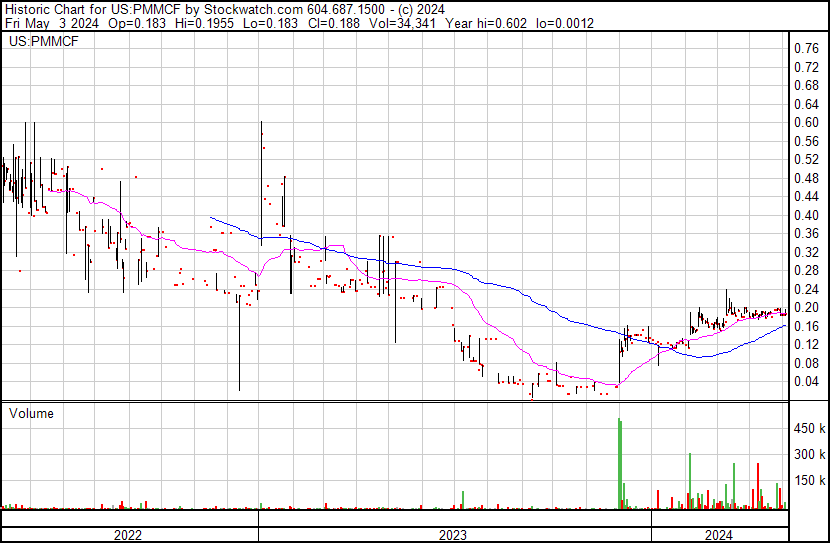Viewport: 830px width, 543px height.
Task: Select the 2022 year label on timeline
Action: tap(127, 535)
